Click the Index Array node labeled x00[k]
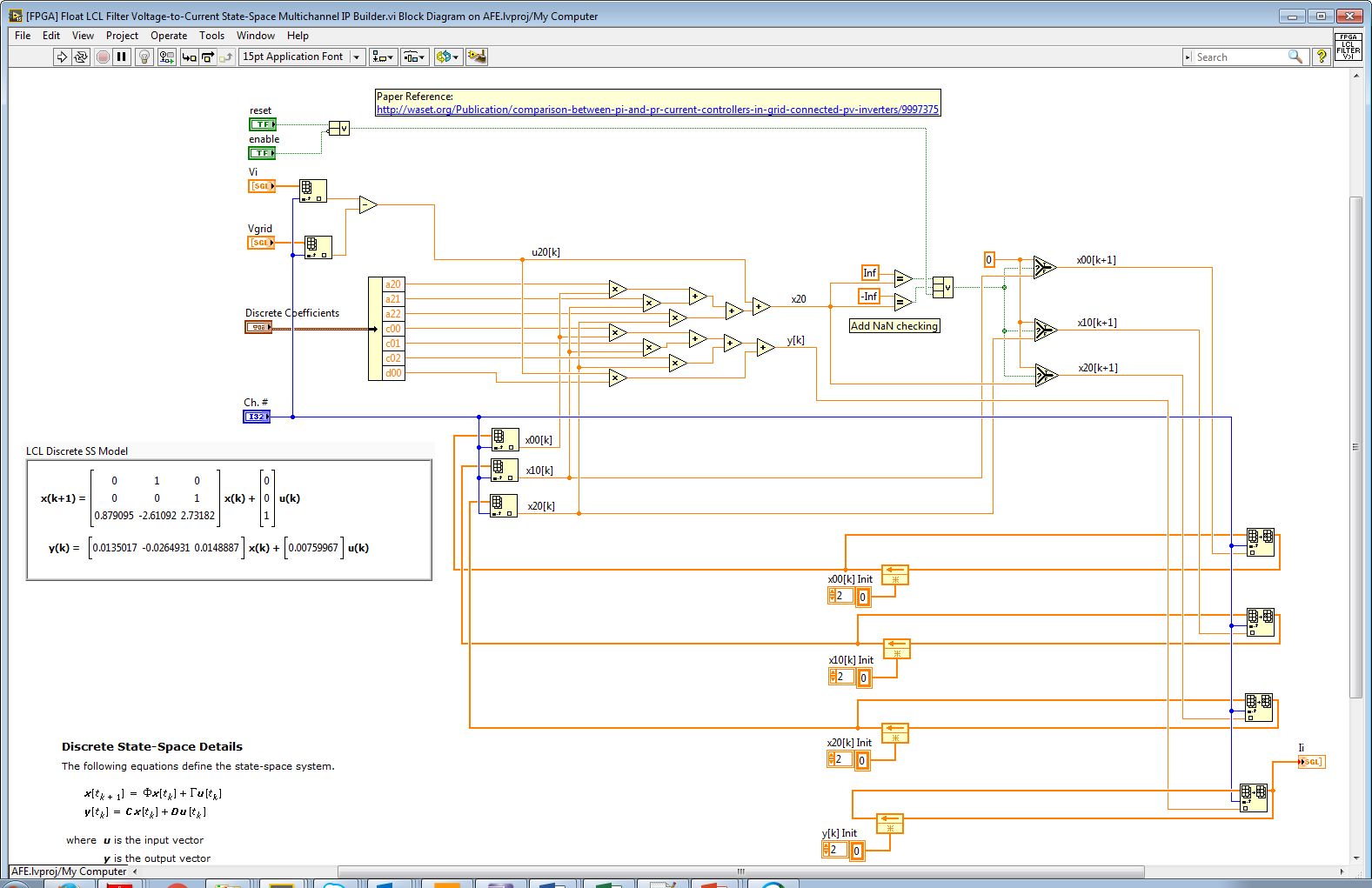Viewport: 1372px width, 888px height. (x=505, y=439)
